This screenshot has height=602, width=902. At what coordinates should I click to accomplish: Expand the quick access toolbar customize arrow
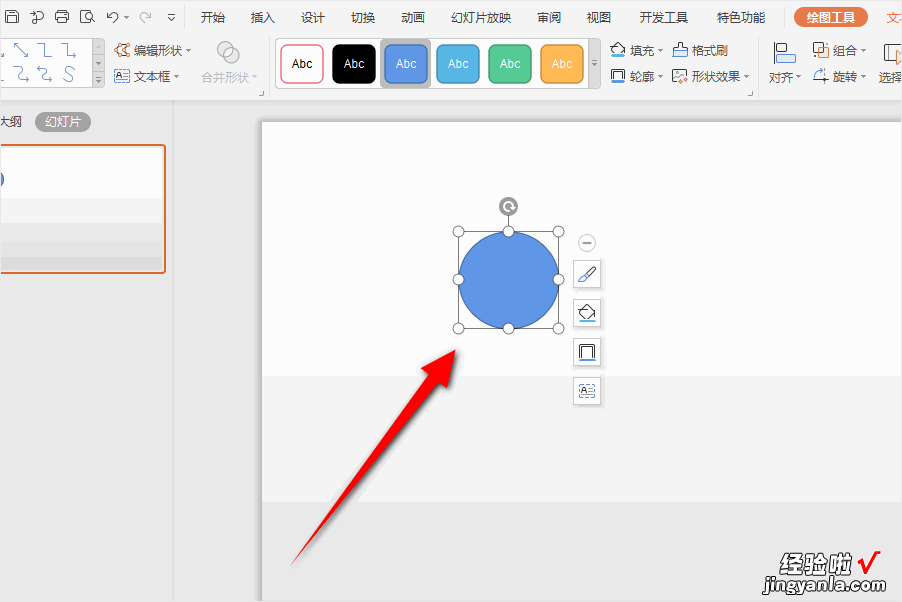click(171, 18)
